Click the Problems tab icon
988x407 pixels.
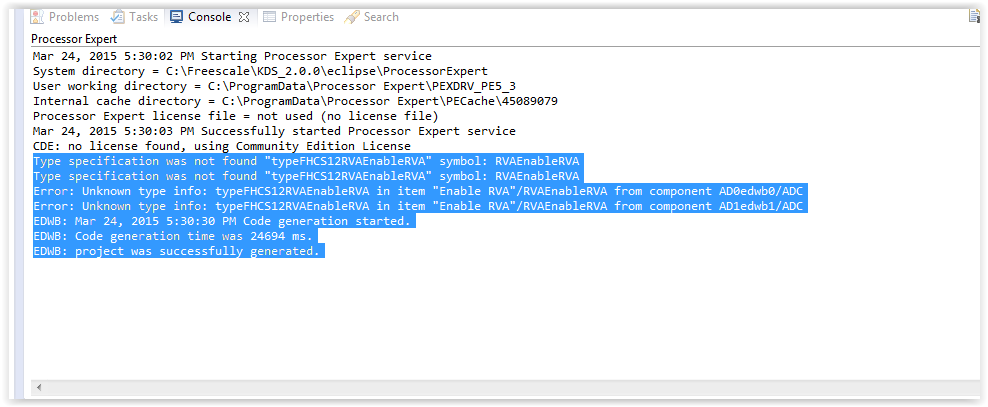[x=38, y=17]
